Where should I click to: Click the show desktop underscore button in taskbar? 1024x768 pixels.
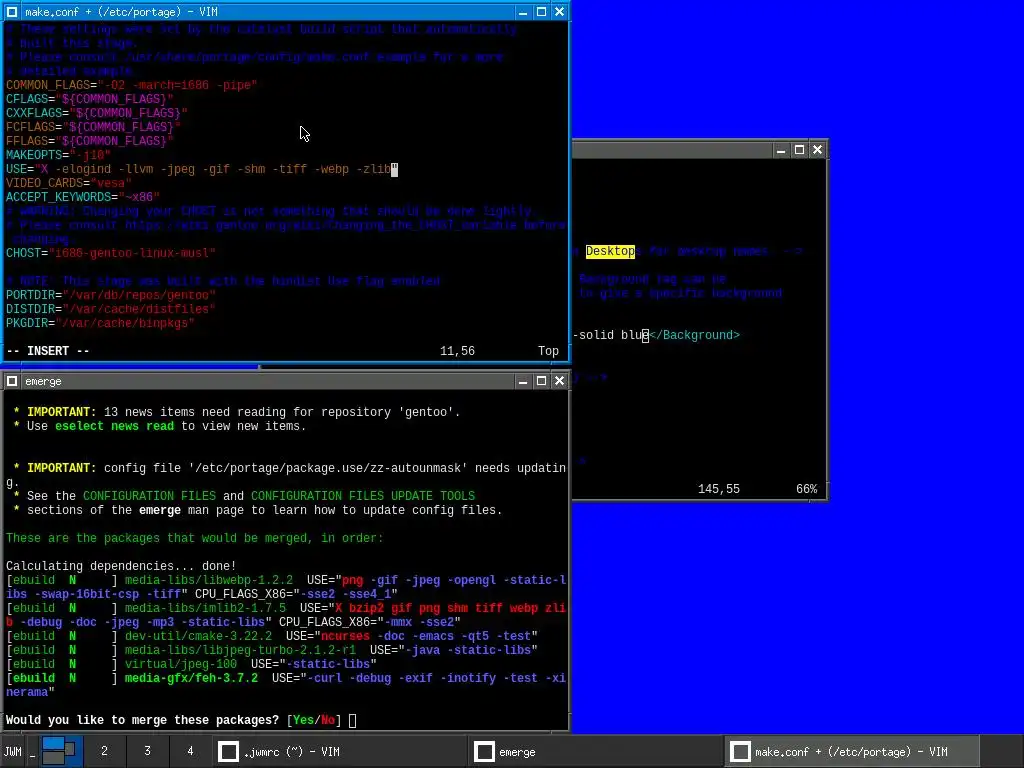32,751
